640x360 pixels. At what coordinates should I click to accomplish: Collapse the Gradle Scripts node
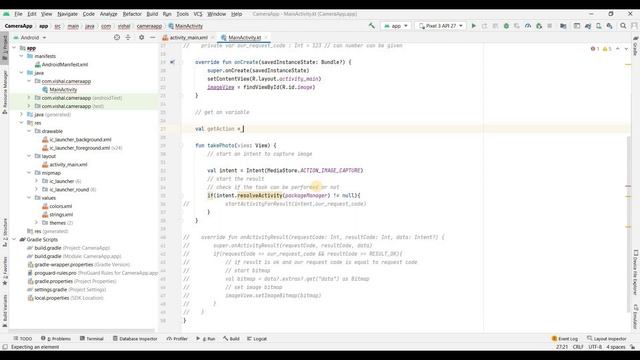click(x=14, y=239)
